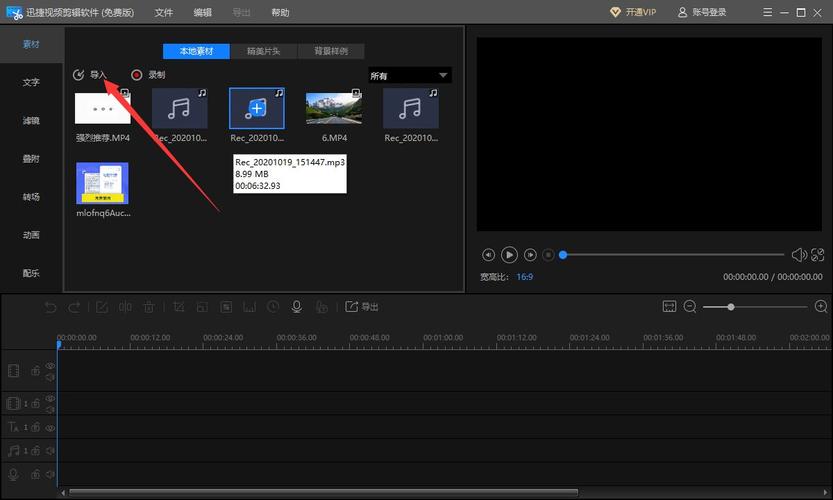Image resolution: width=833 pixels, height=500 pixels.
Task: Open the hamburger menu in title bar
Action: click(768, 12)
